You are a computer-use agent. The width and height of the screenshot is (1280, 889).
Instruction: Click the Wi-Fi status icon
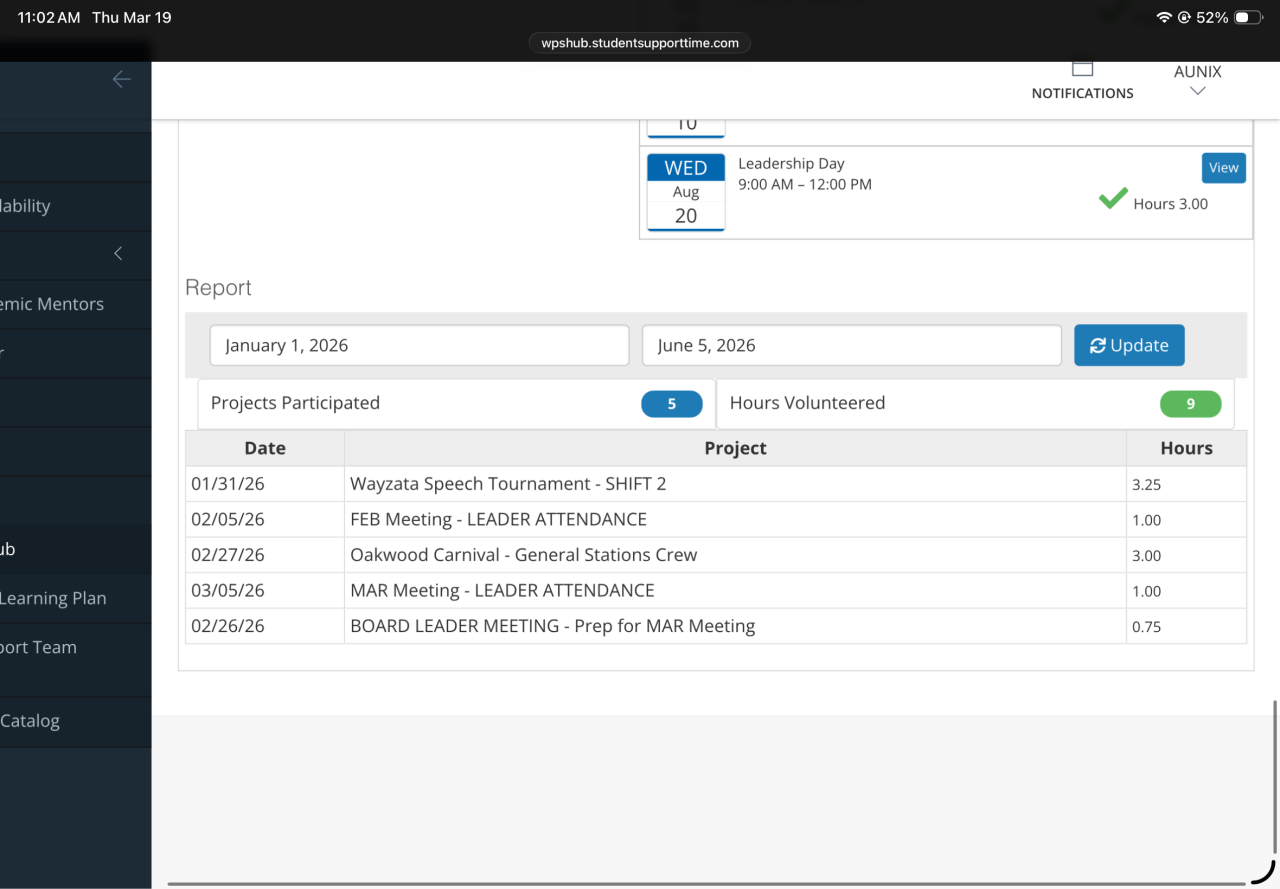1163,18
